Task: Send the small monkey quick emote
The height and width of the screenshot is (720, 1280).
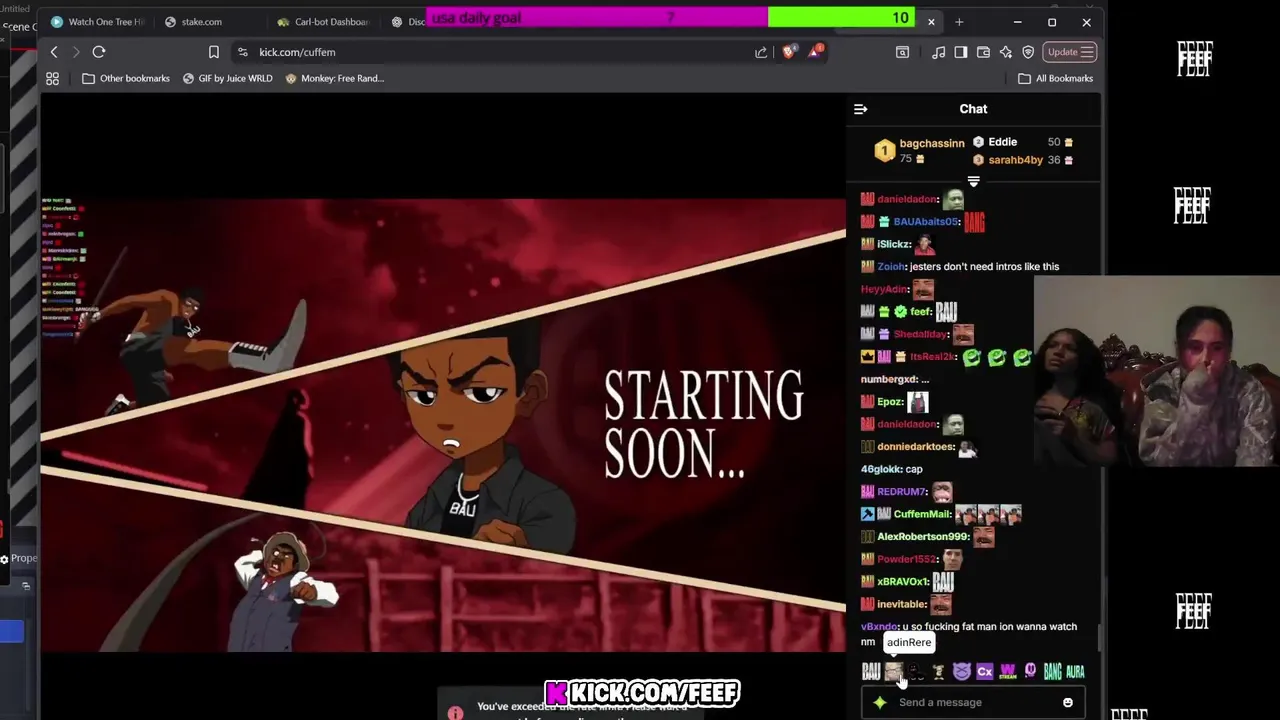Action: coord(938,672)
